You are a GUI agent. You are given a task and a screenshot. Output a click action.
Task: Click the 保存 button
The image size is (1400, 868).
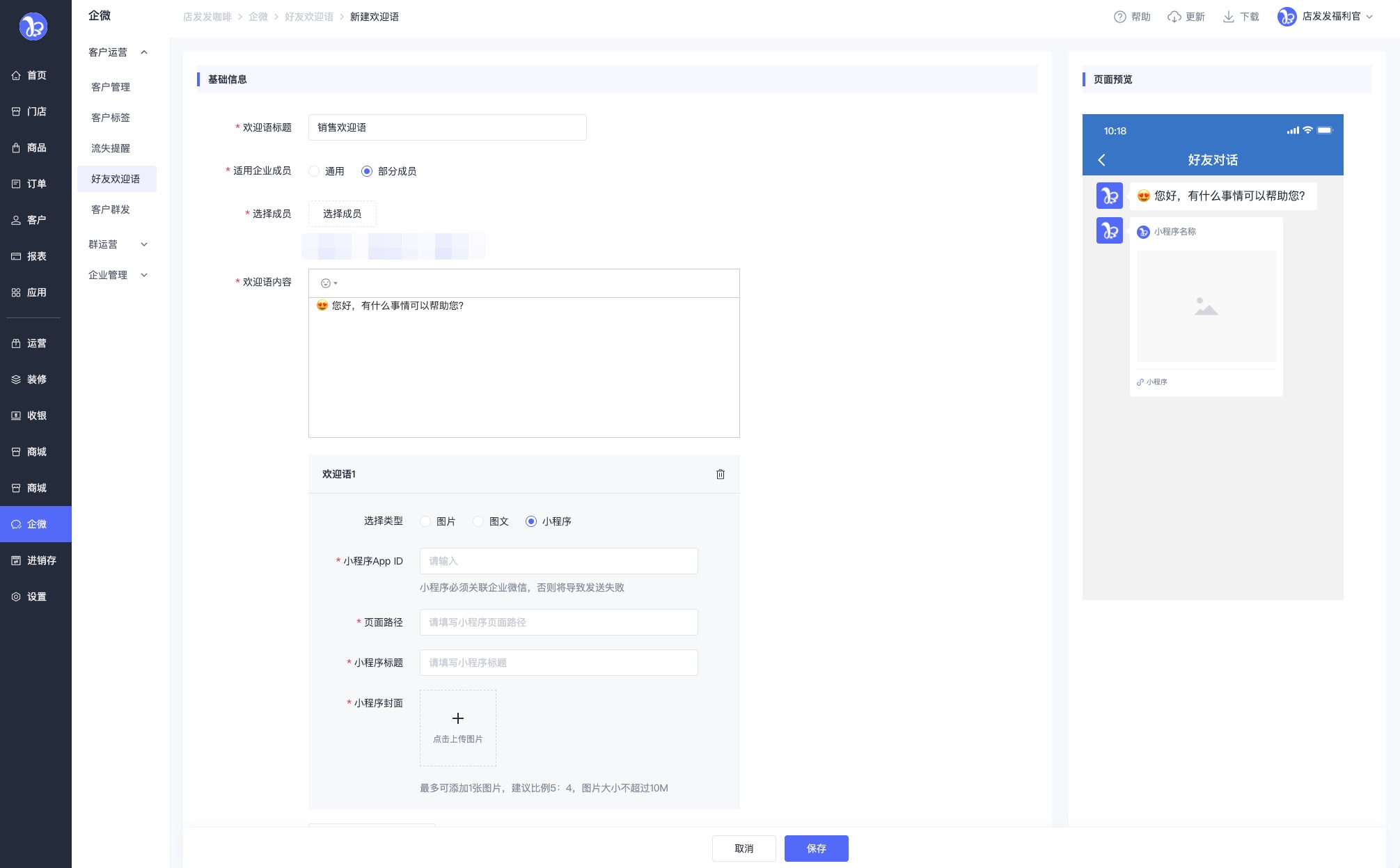pyautogui.click(x=816, y=849)
